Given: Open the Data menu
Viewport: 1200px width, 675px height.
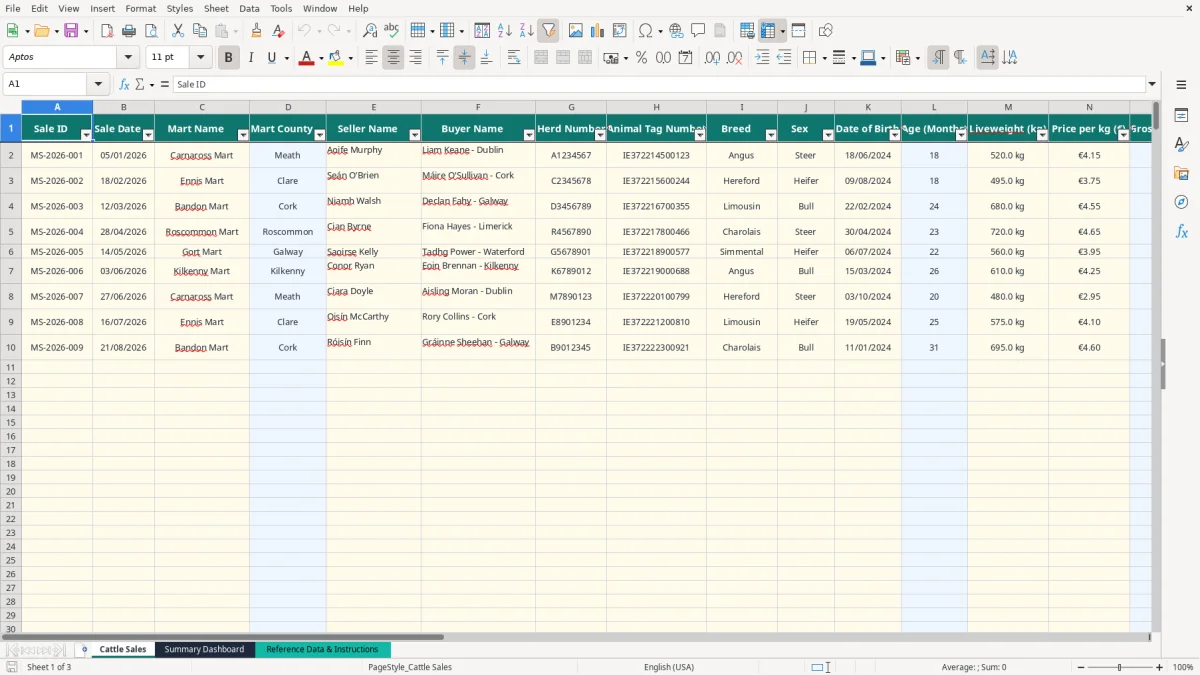Looking at the screenshot, I should point(249,8).
